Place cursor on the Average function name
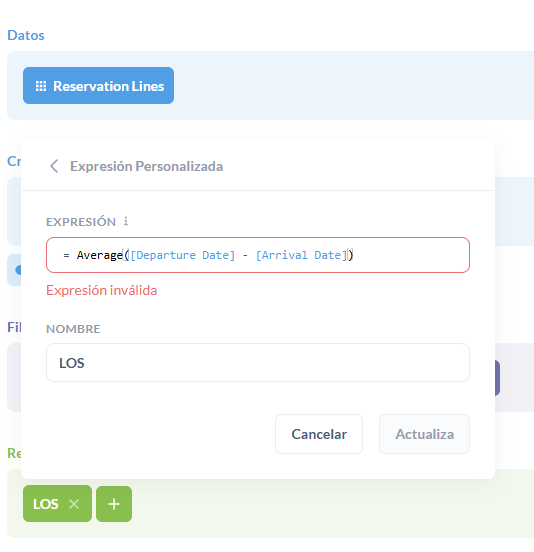The height and width of the screenshot is (552, 534). (100, 255)
